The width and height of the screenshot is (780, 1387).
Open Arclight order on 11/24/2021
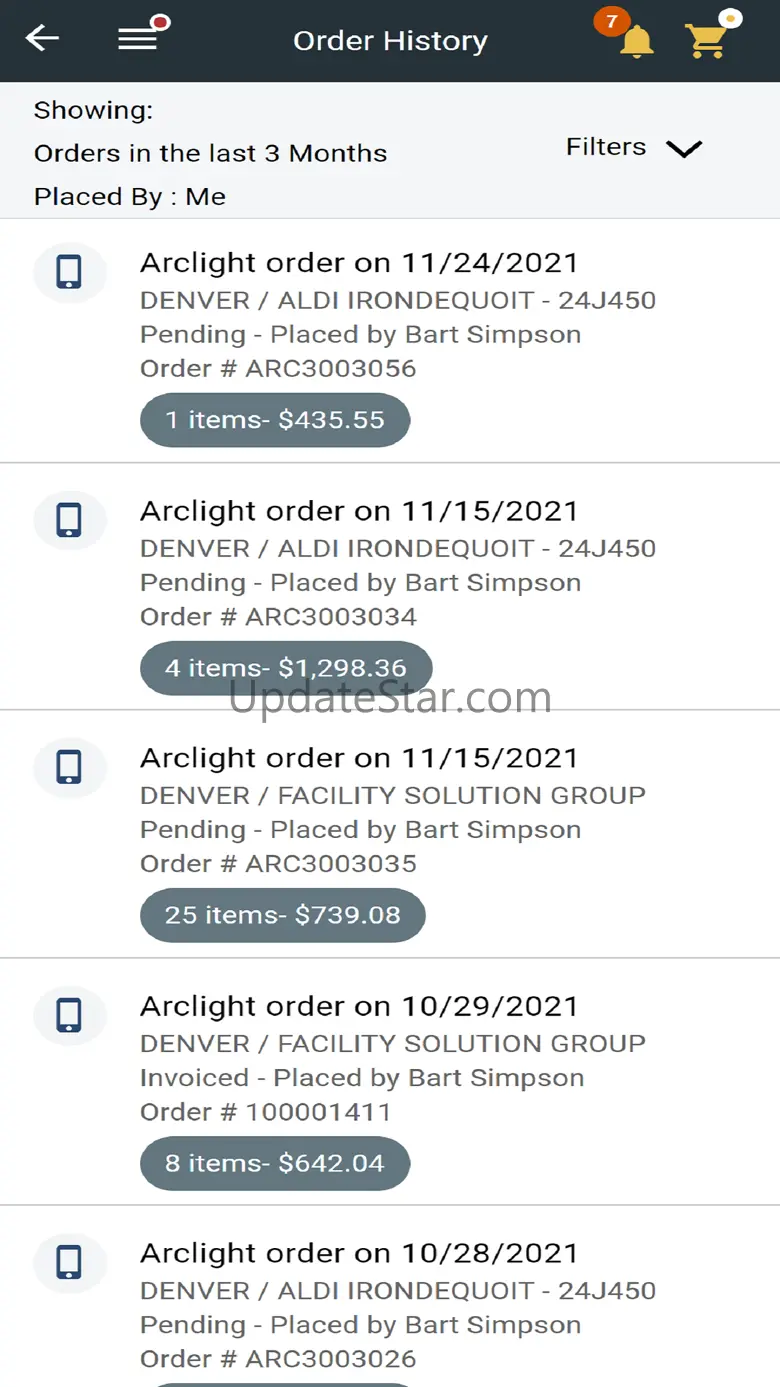click(x=359, y=263)
